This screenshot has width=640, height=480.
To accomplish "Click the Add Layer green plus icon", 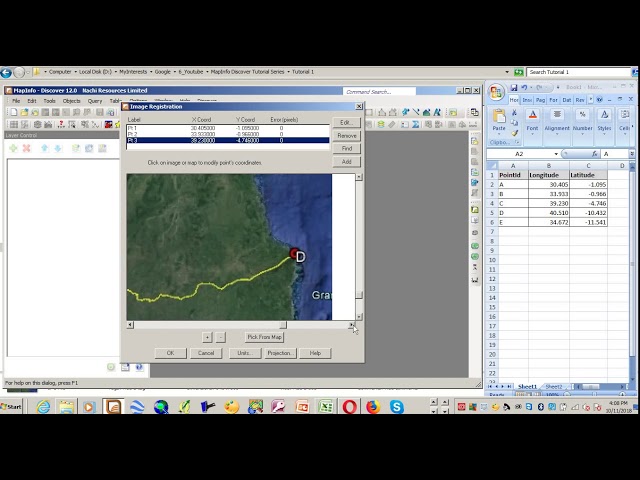I will tap(13, 148).
